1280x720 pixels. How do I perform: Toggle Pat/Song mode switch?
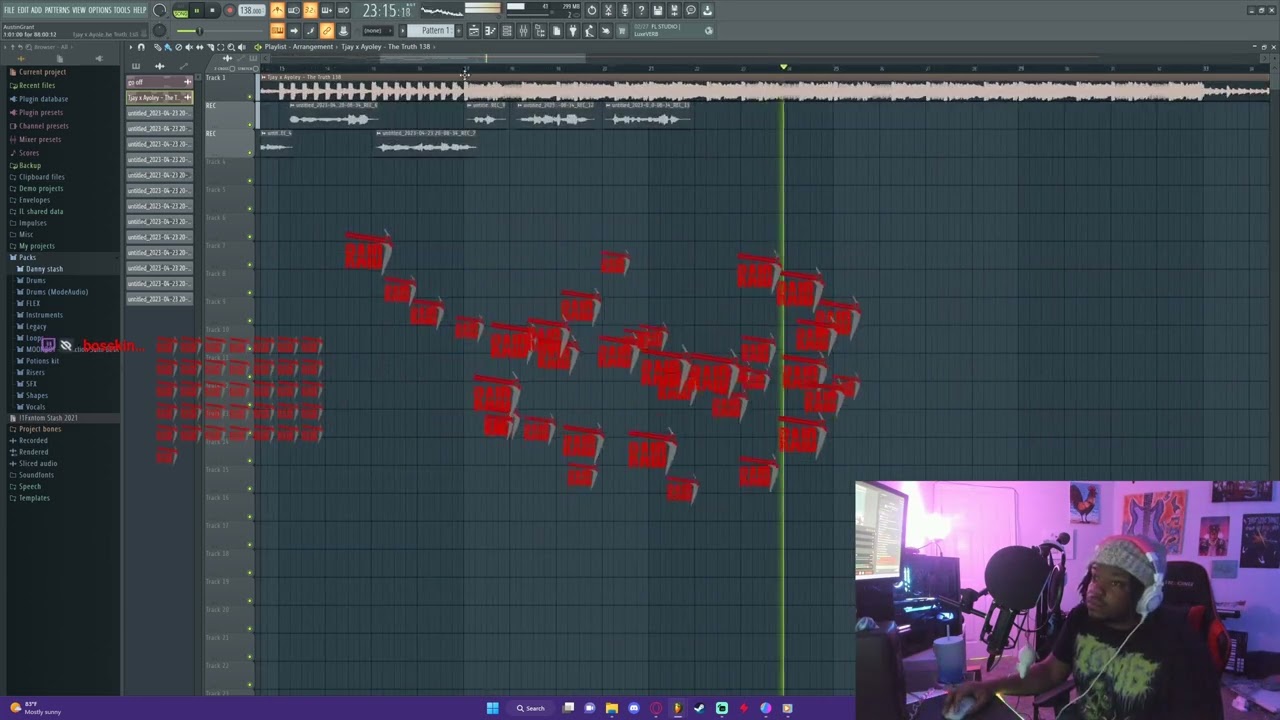click(x=180, y=10)
